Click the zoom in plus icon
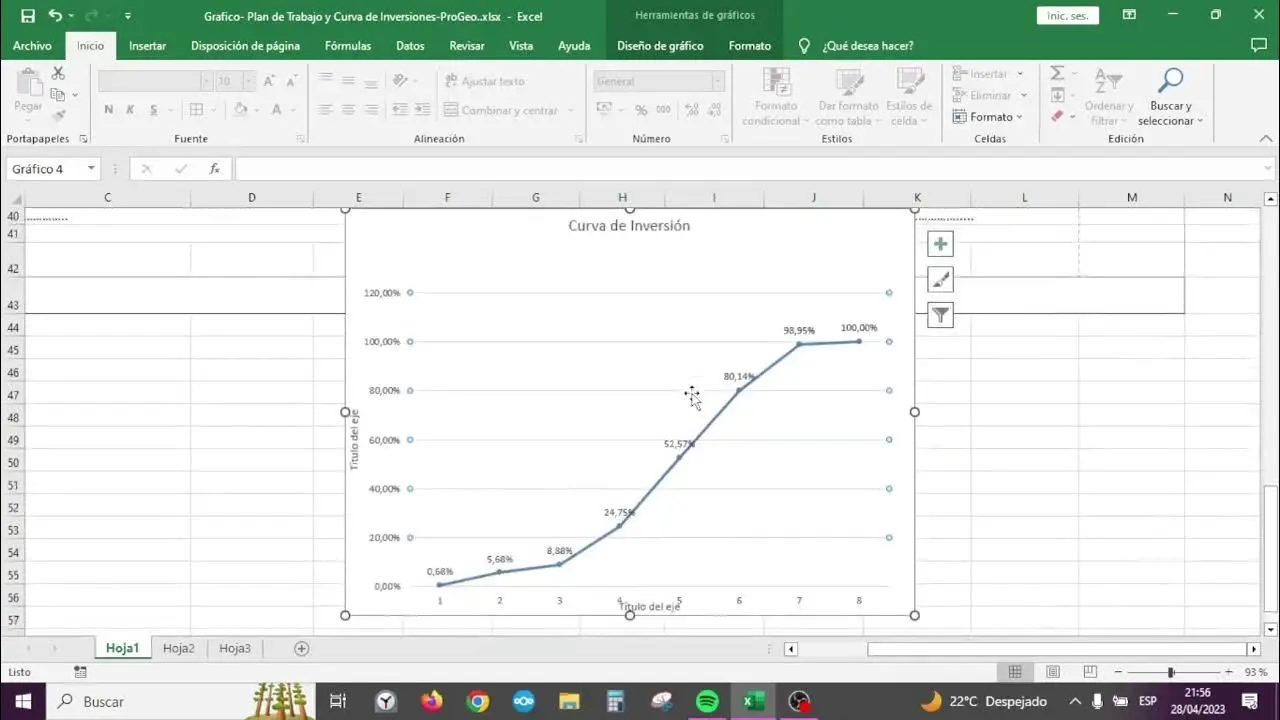The width and height of the screenshot is (1280, 720). 1228,672
